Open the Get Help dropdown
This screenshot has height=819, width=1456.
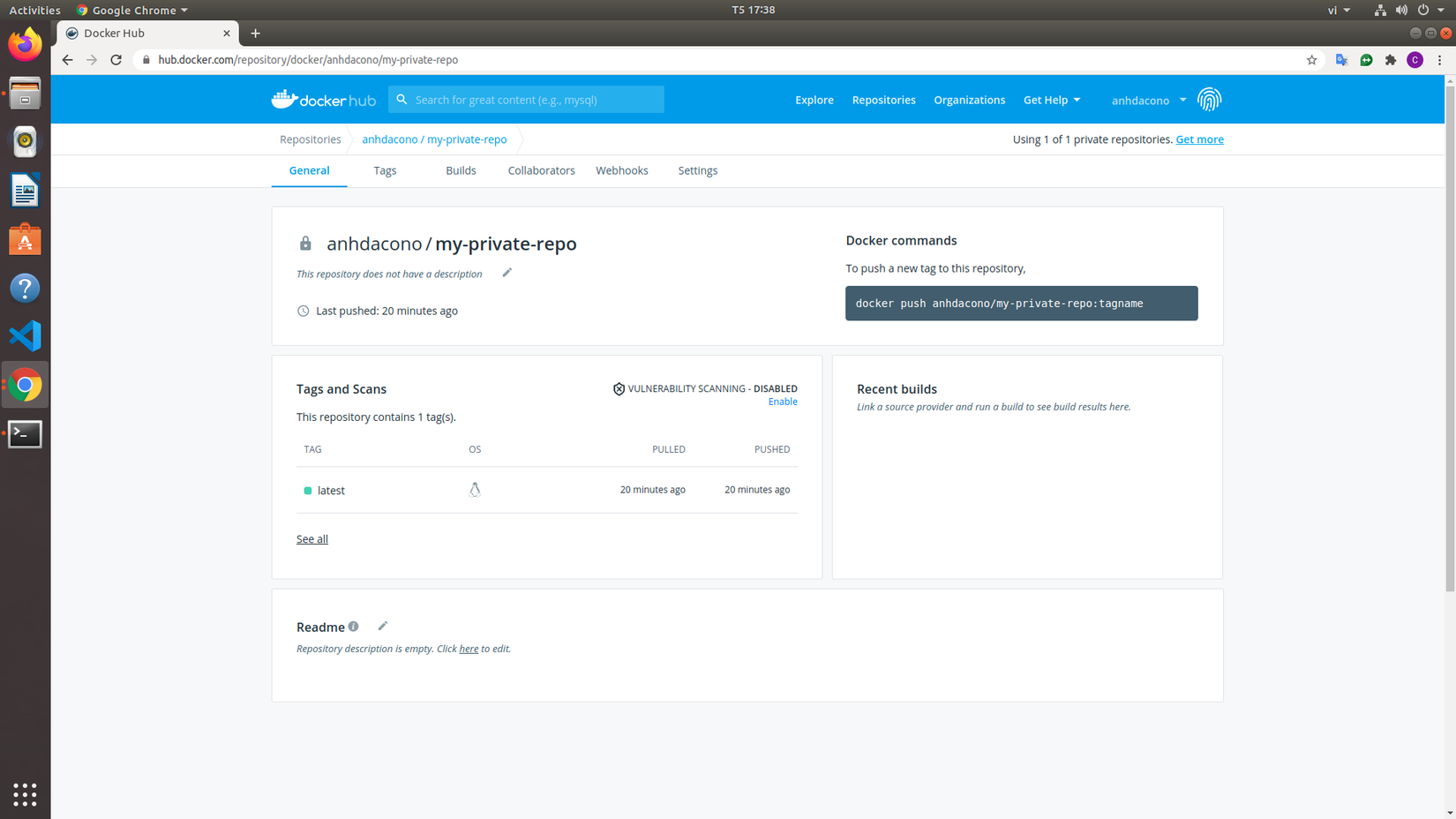tap(1052, 100)
